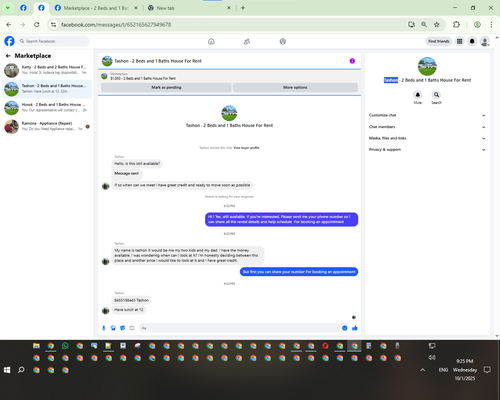Open Windows taskbar search

(21, 370)
